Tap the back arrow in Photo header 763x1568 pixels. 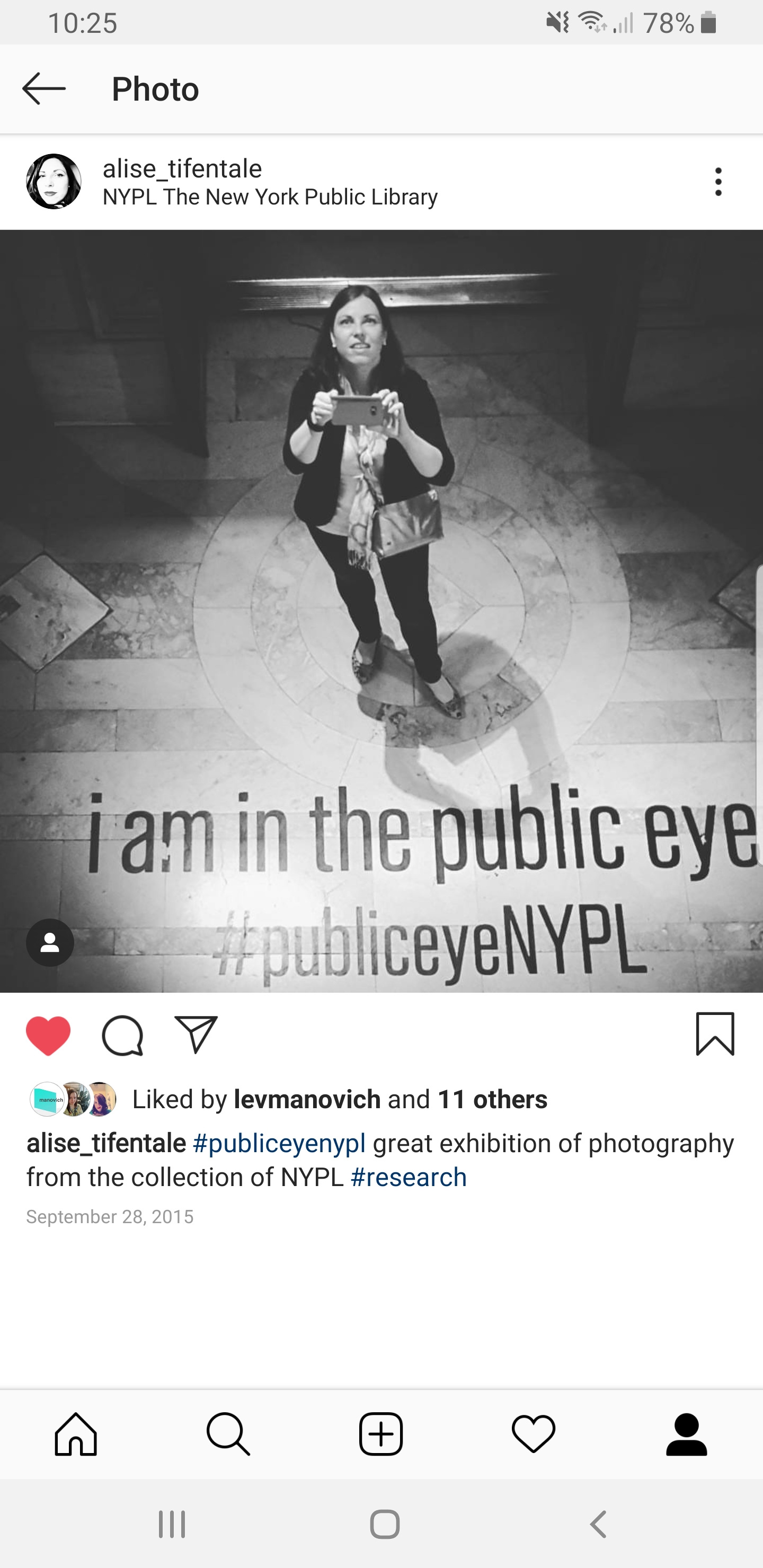click(44, 89)
